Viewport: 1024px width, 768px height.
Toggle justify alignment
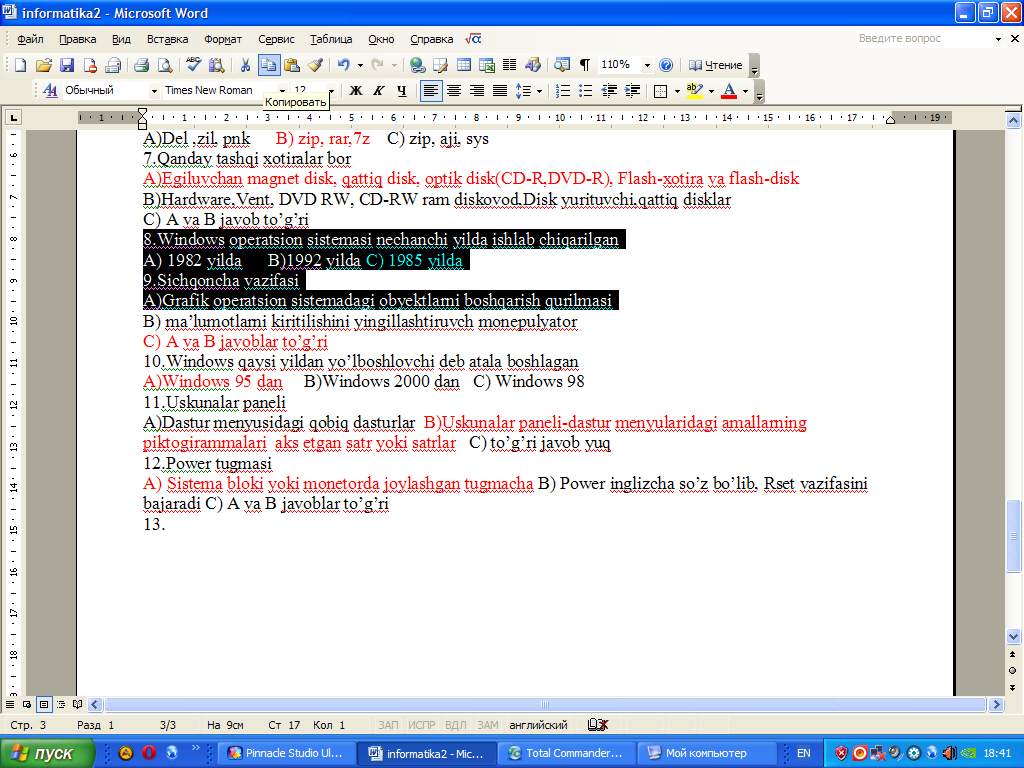point(500,91)
